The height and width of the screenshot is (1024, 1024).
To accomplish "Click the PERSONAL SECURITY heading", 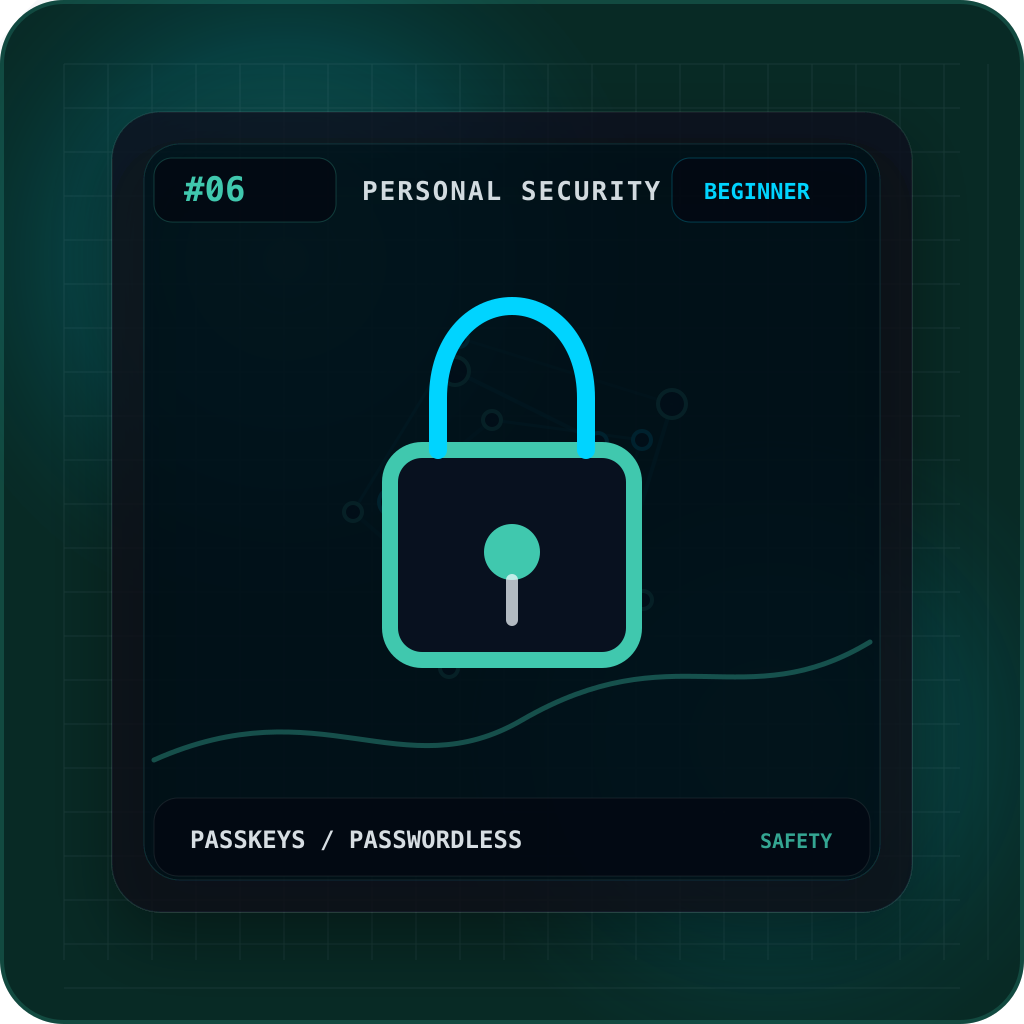I will [511, 191].
